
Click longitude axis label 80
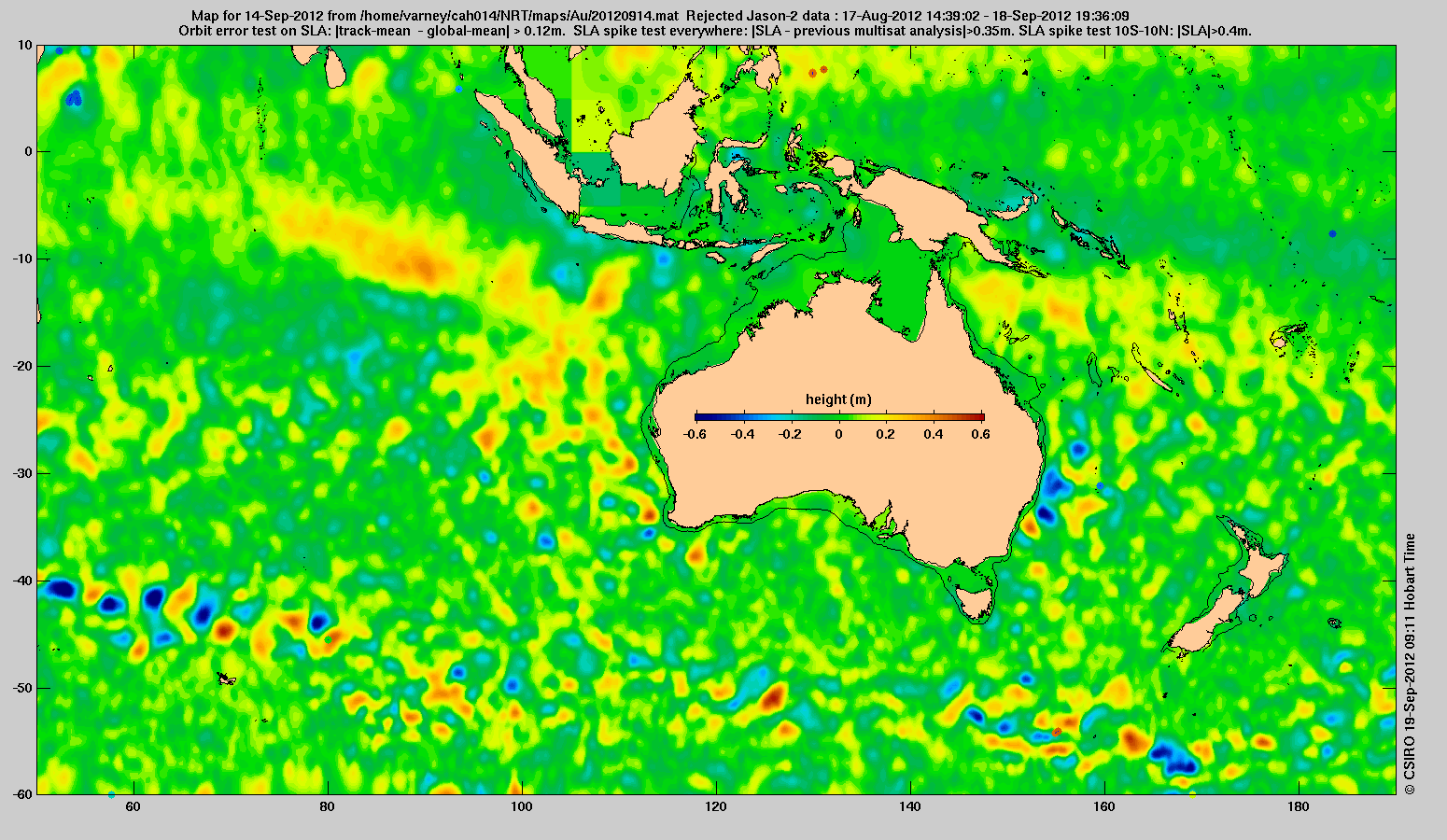327,806
